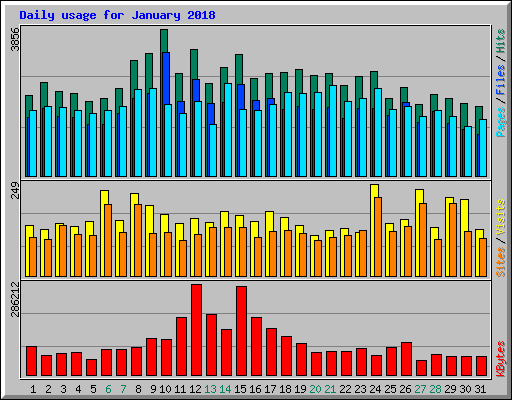
Task: Click green weekend day label 27
Action: (x=420, y=389)
